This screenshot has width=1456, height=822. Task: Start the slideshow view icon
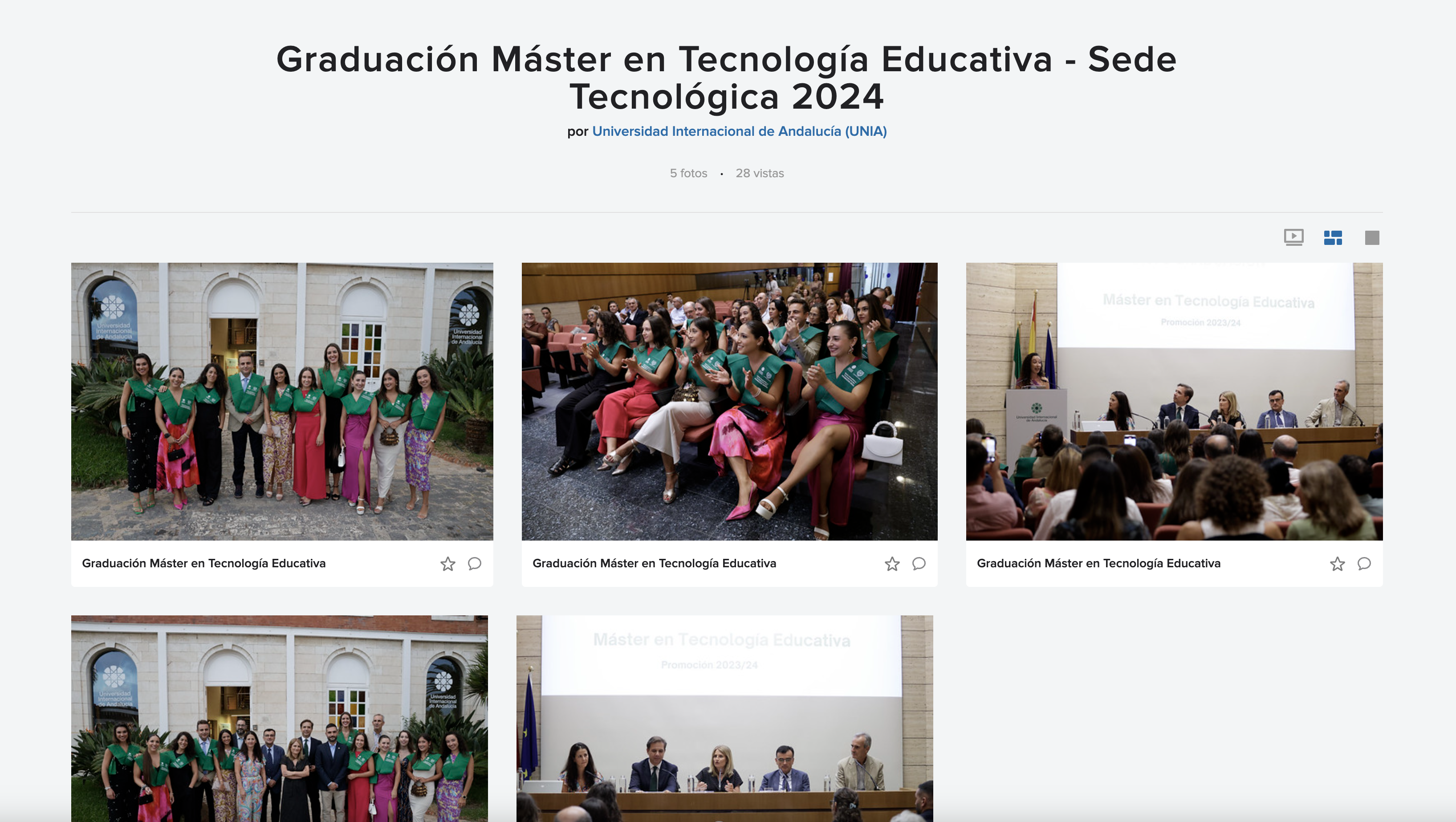pyautogui.click(x=1293, y=237)
